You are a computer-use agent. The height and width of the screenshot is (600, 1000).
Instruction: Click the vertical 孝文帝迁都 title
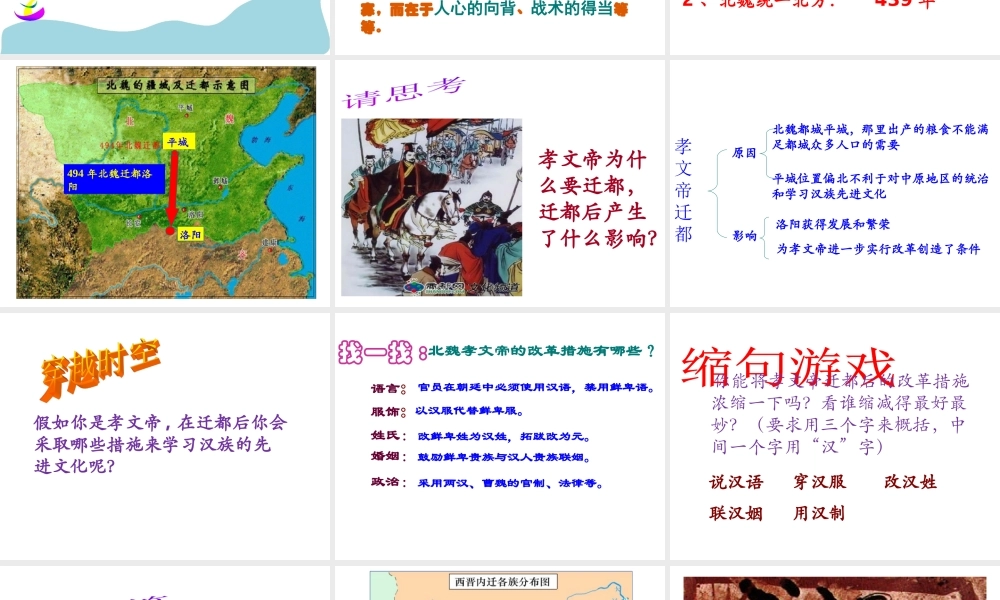(x=683, y=190)
